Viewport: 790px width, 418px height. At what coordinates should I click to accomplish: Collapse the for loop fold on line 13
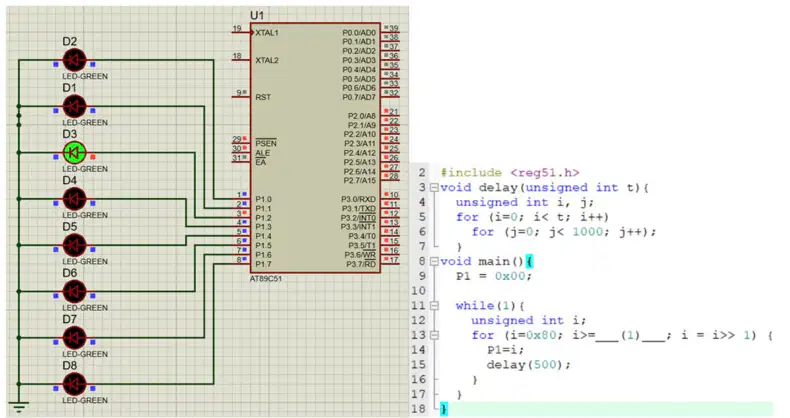pyautogui.click(x=433, y=335)
